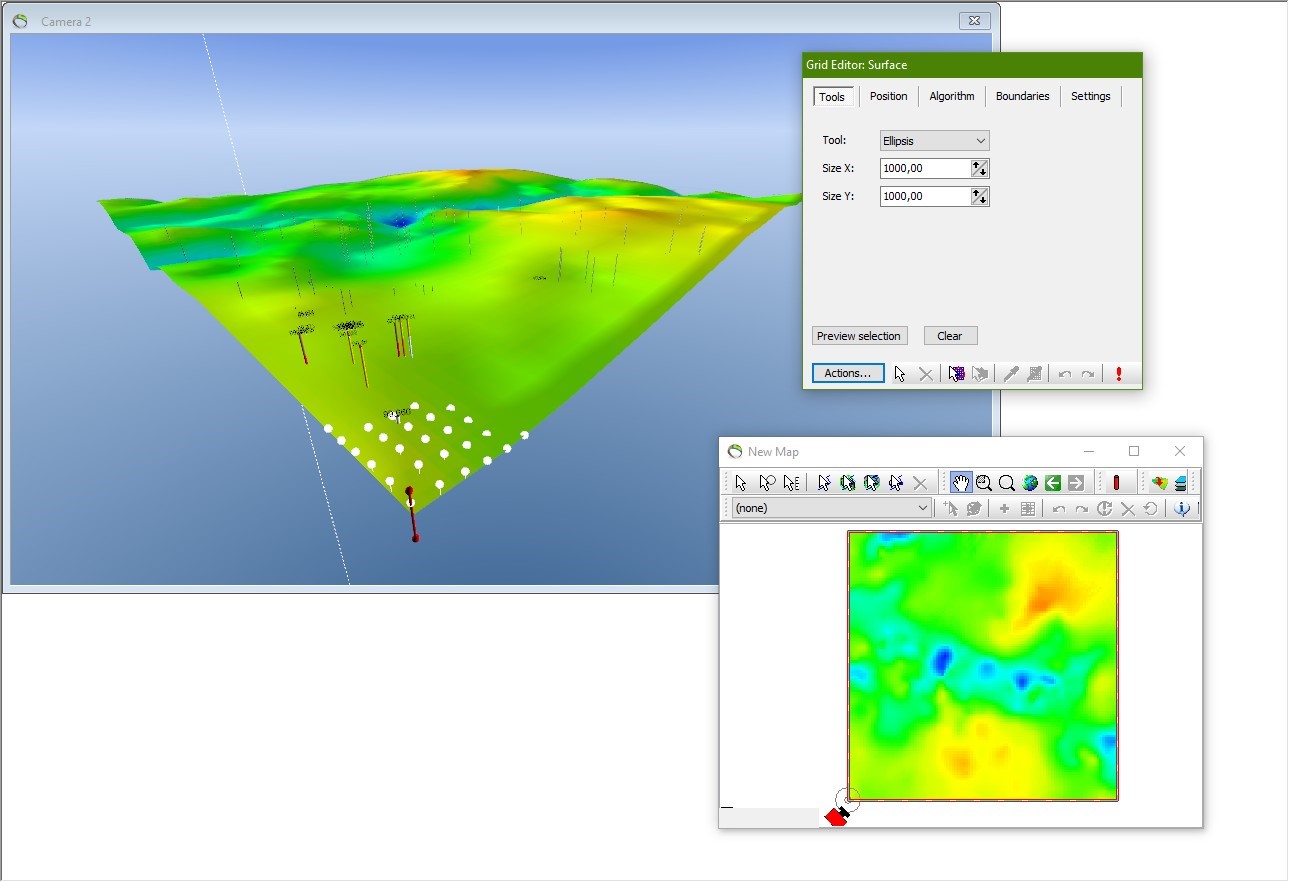Click redo arrow in Grid Editor toolbar
Screen dimensions: 1289x882
[1088, 373]
